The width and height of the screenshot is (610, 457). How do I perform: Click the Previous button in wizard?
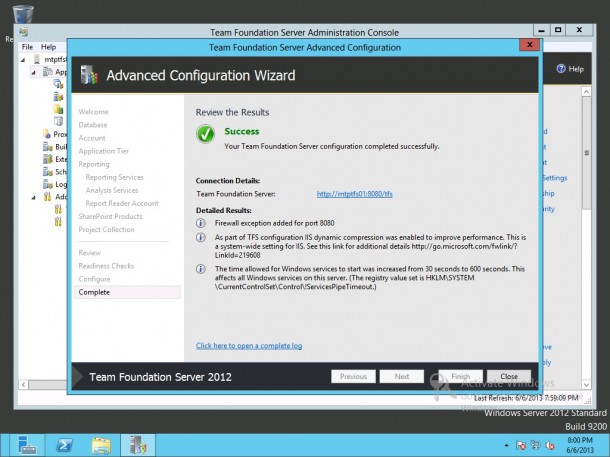click(353, 376)
